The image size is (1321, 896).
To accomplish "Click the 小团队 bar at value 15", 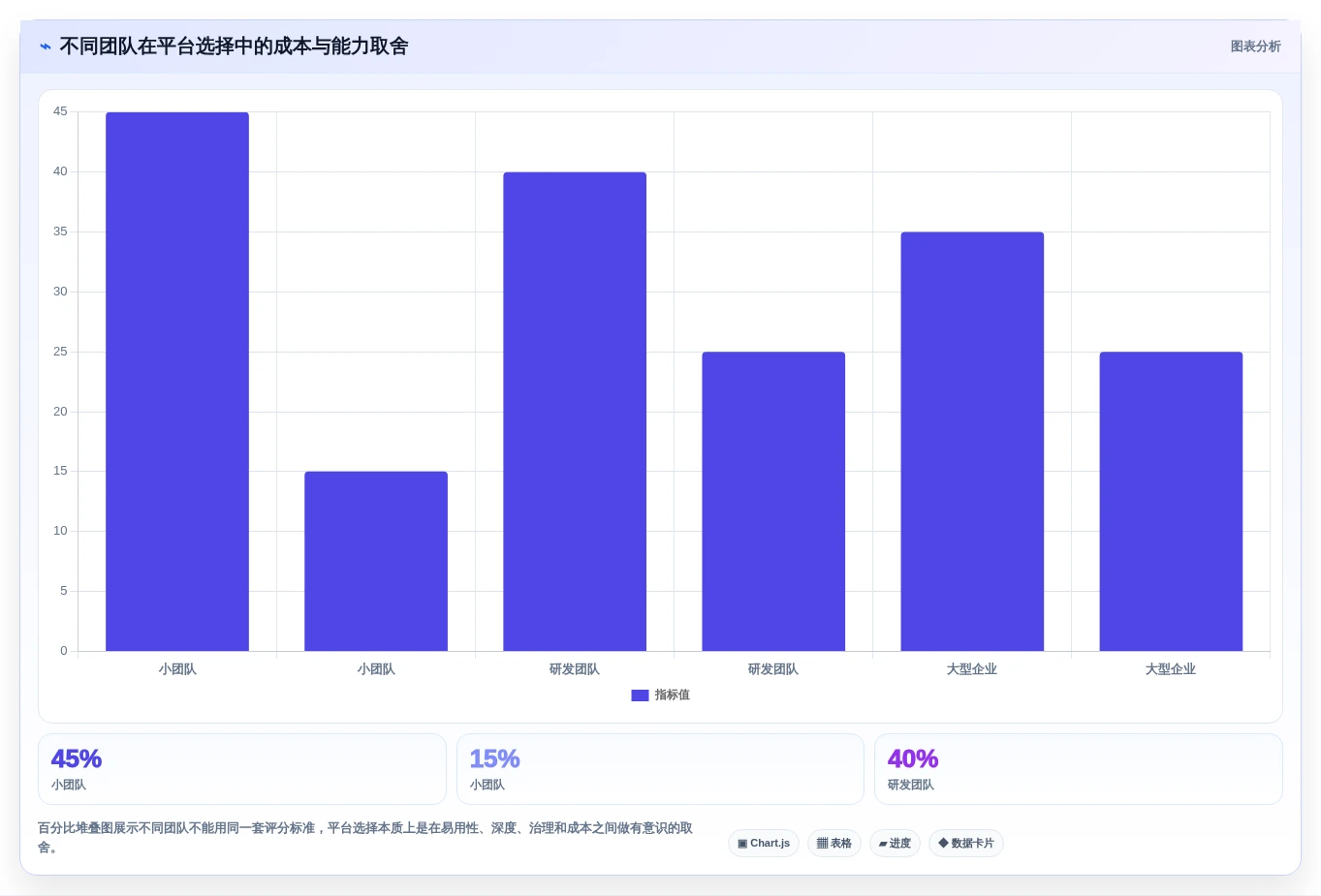I will tap(376, 562).
